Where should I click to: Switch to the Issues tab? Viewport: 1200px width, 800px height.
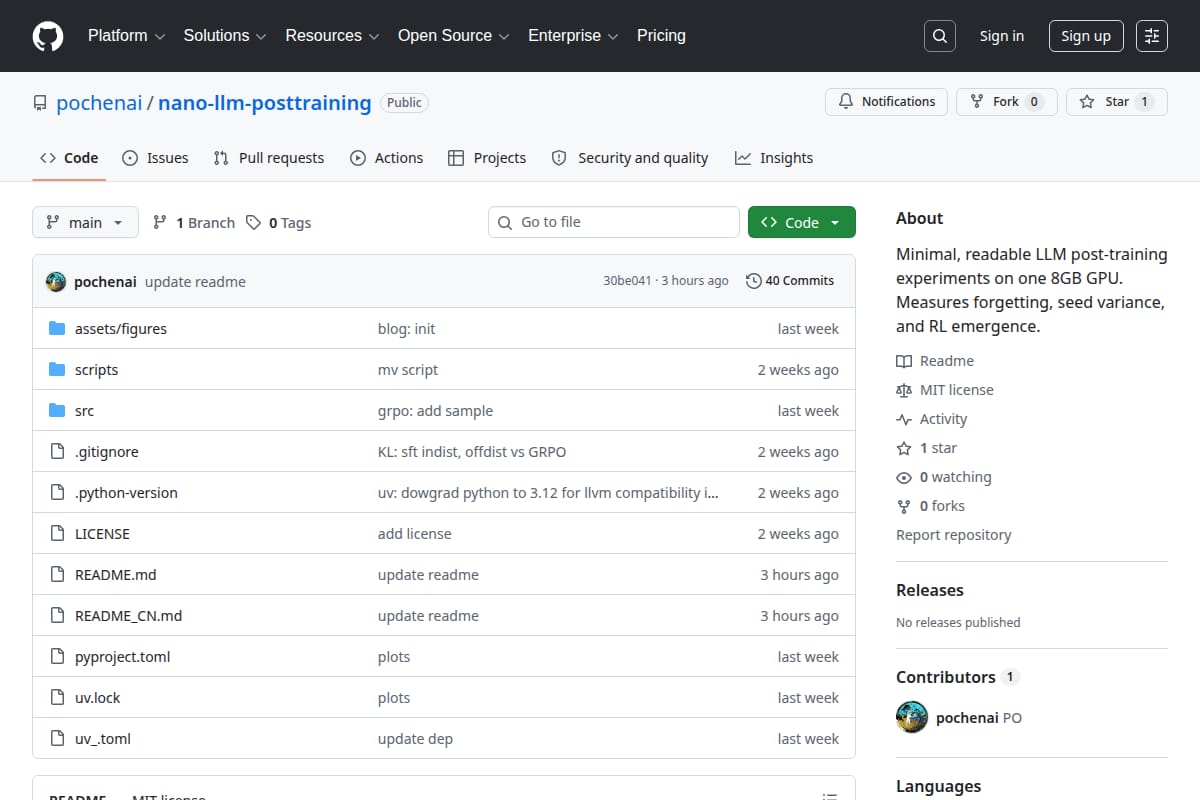point(155,158)
